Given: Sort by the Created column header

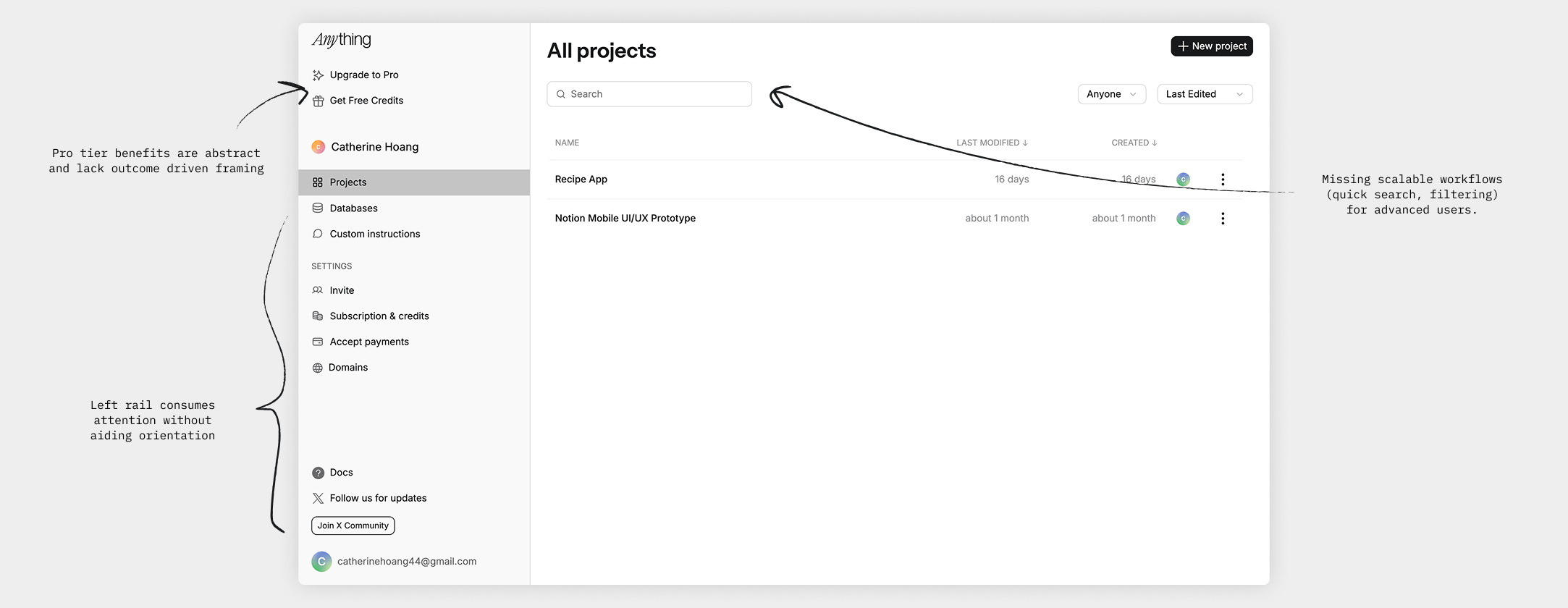Looking at the screenshot, I should [1134, 143].
